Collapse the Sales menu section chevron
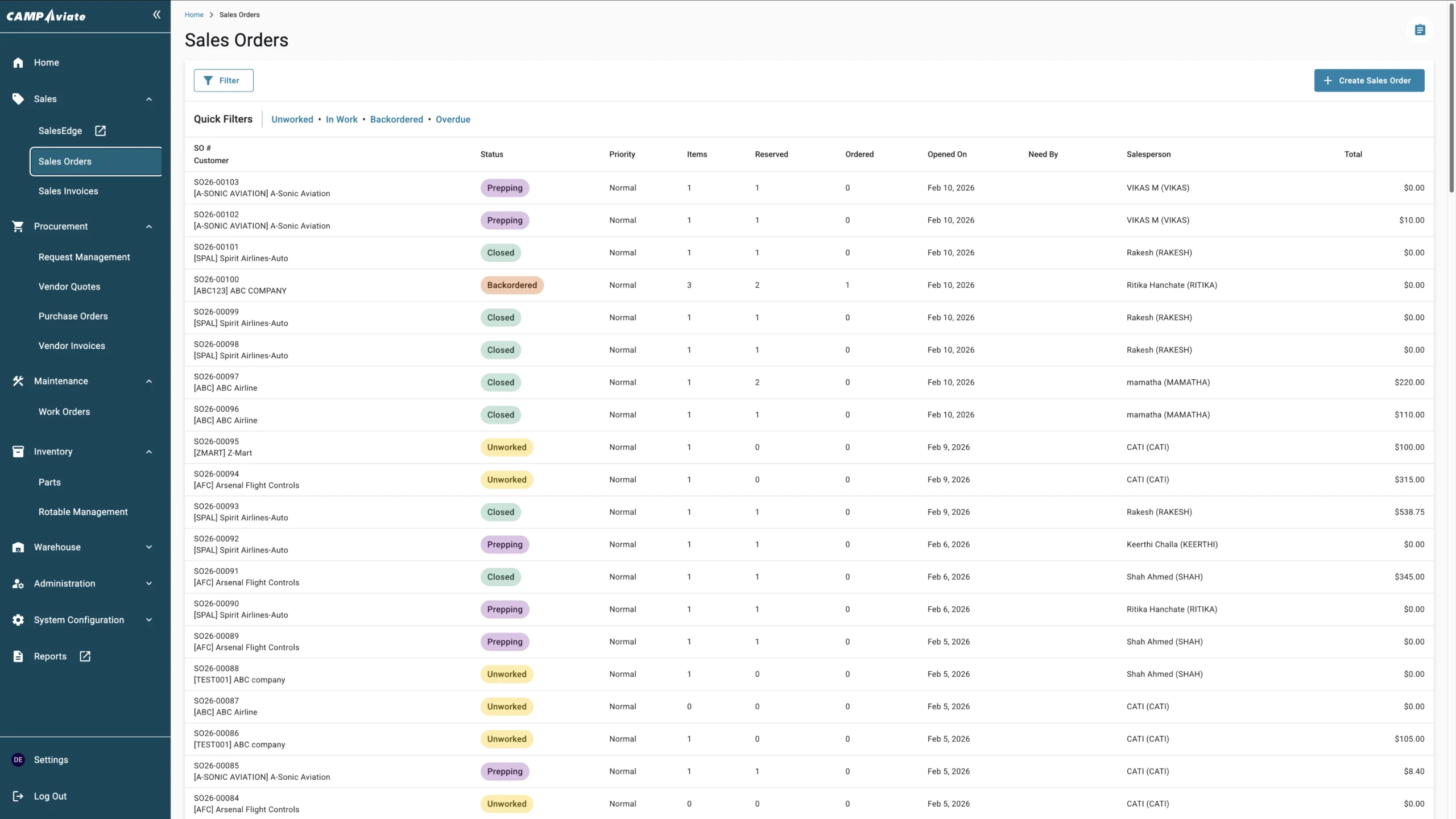Viewport: 1456px width, 819px height. coord(149,99)
